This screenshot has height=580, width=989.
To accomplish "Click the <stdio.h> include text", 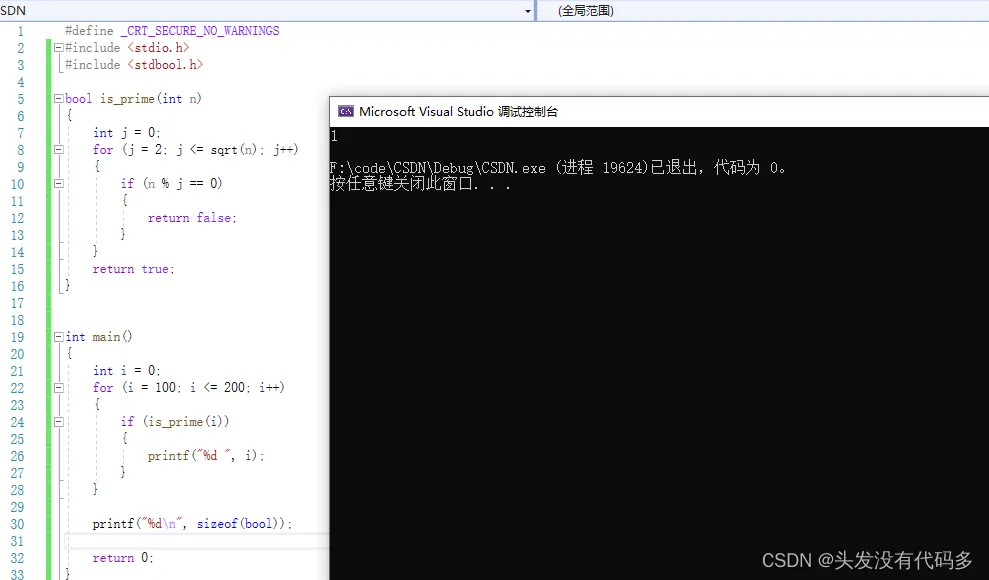I will tap(158, 48).
